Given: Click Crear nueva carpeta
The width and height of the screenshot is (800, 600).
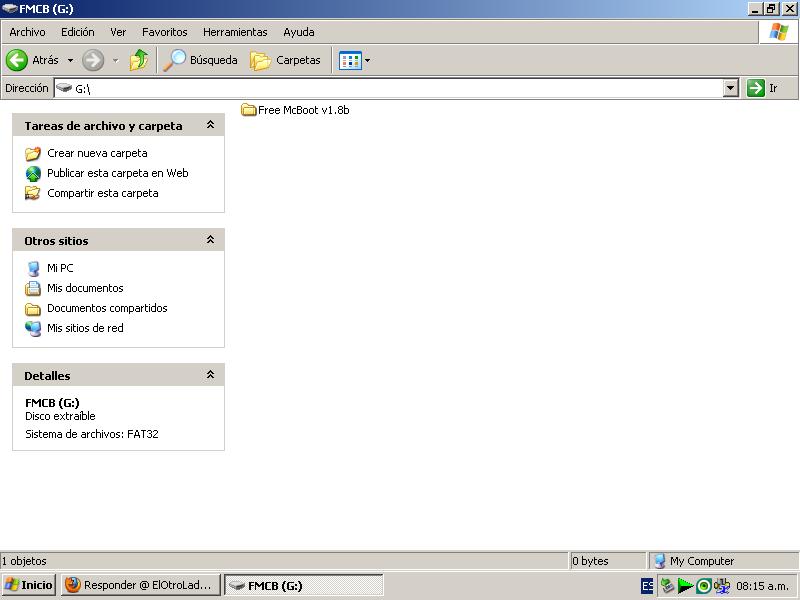Looking at the screenshot, I should 97,153.
